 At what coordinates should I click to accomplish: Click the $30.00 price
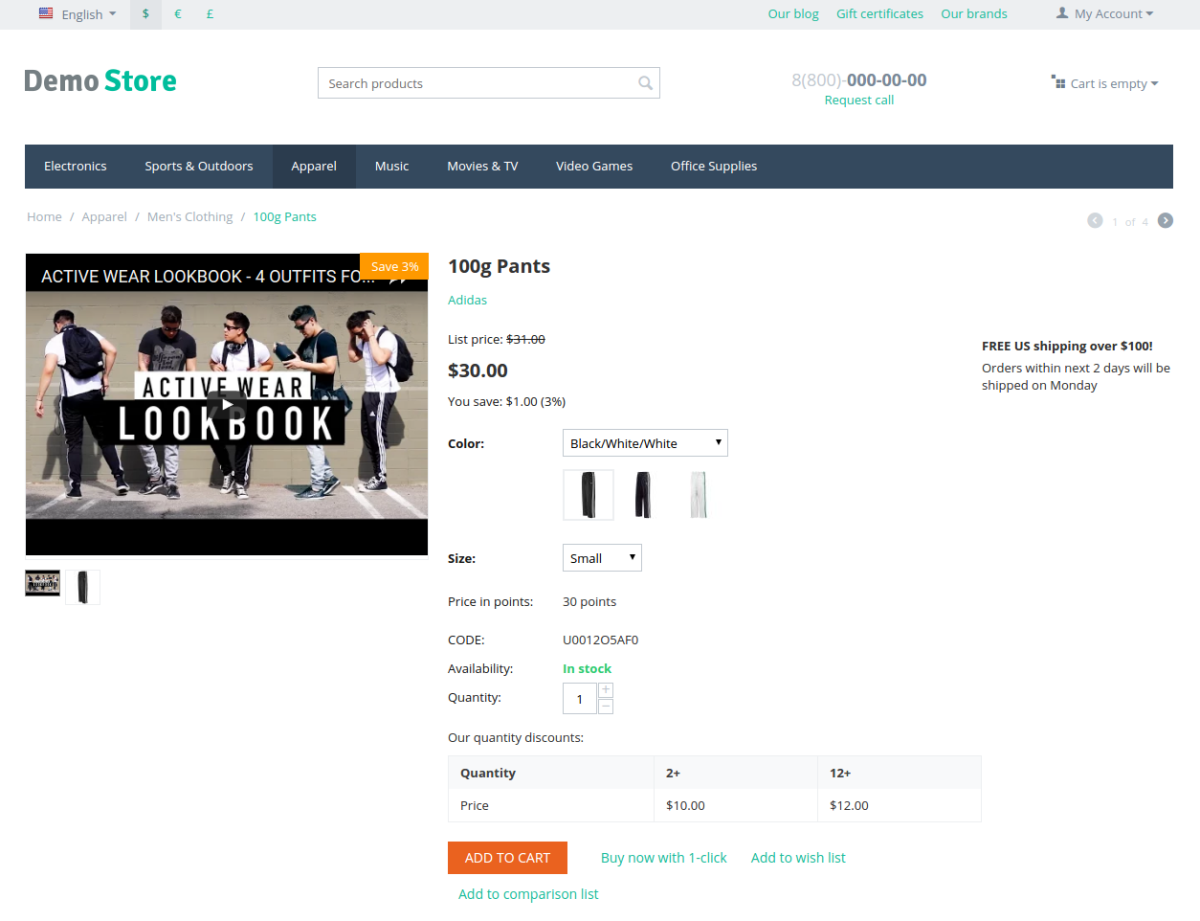click(x=478, y=371)
